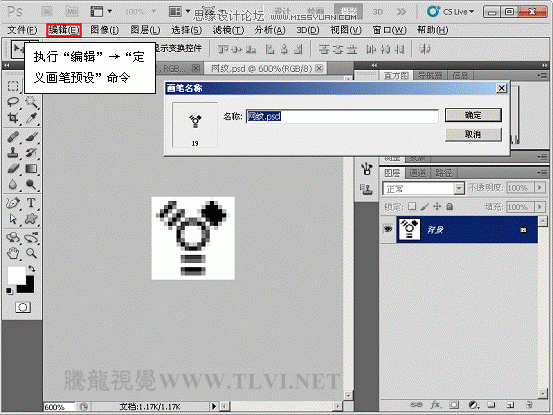The height and width of the screenshot is (415, 553).
Task: Switch to 导航器 tab
Action: [430, 75]
